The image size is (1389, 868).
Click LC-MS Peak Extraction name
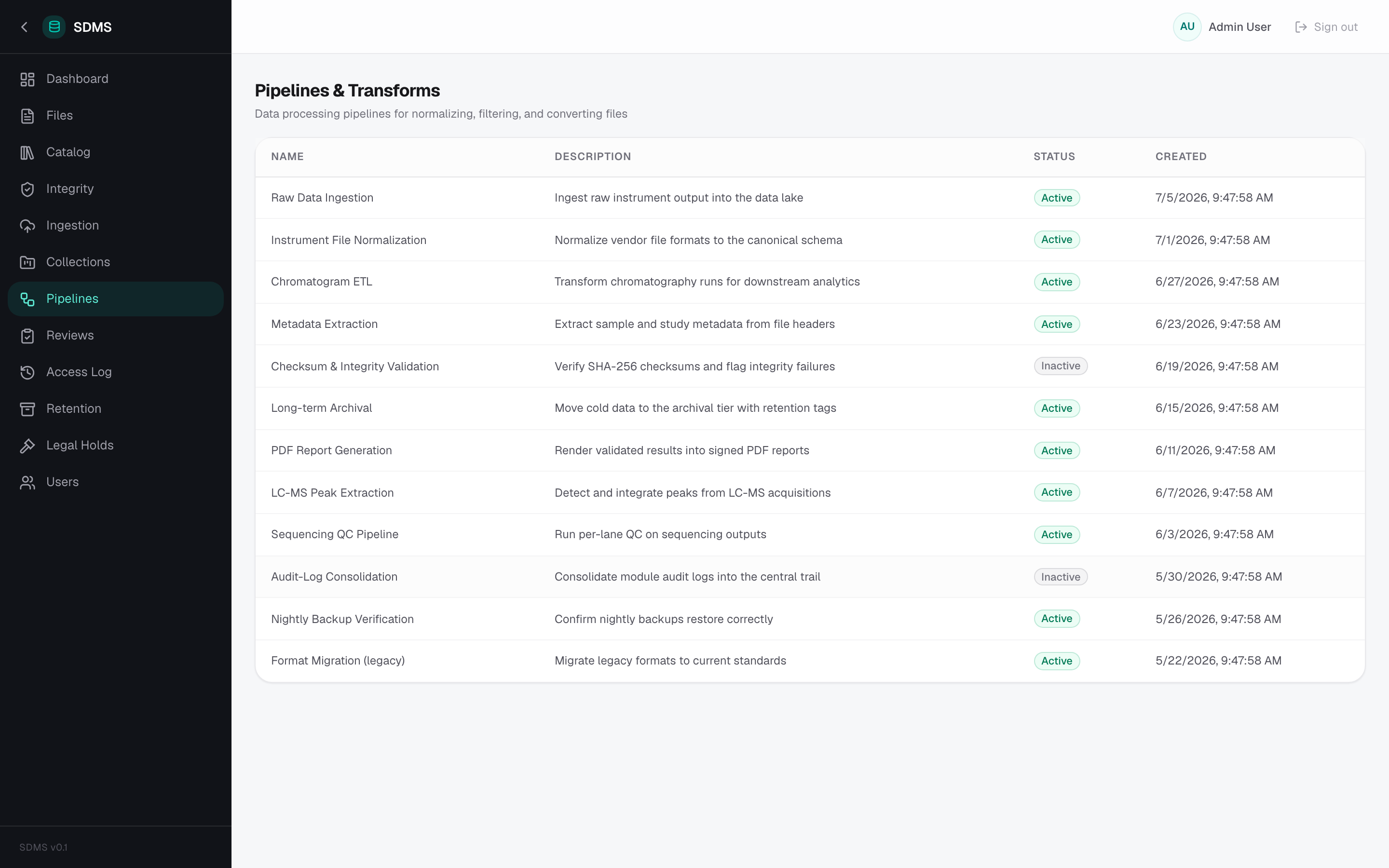coord(332,493)
